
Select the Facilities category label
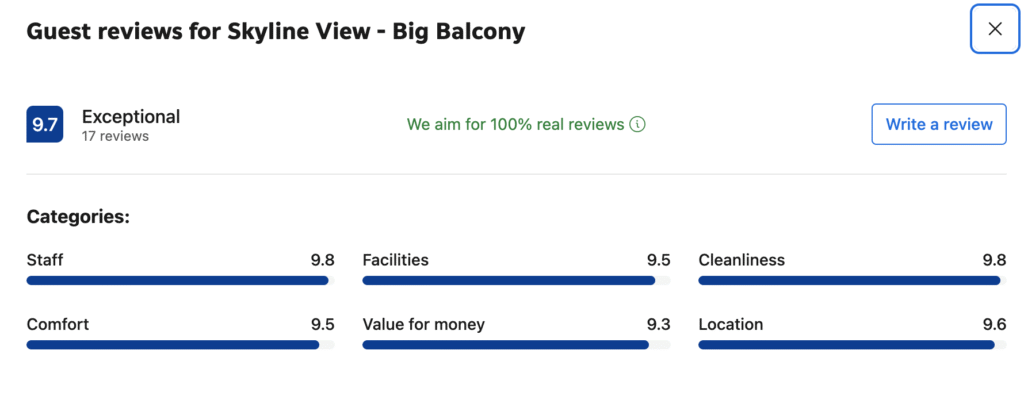click(395, 260)
